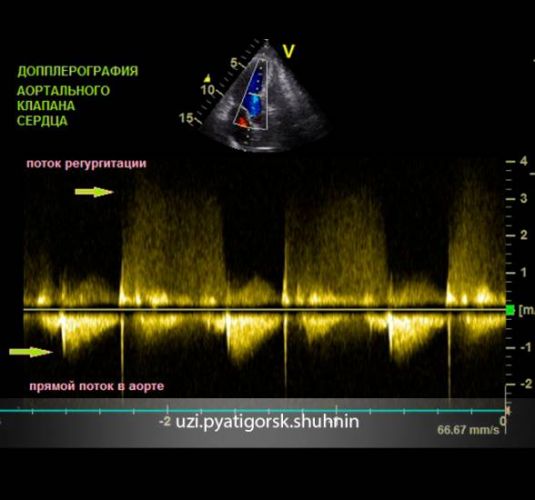Click the velocity scale value 3

[x=524, y=198]
